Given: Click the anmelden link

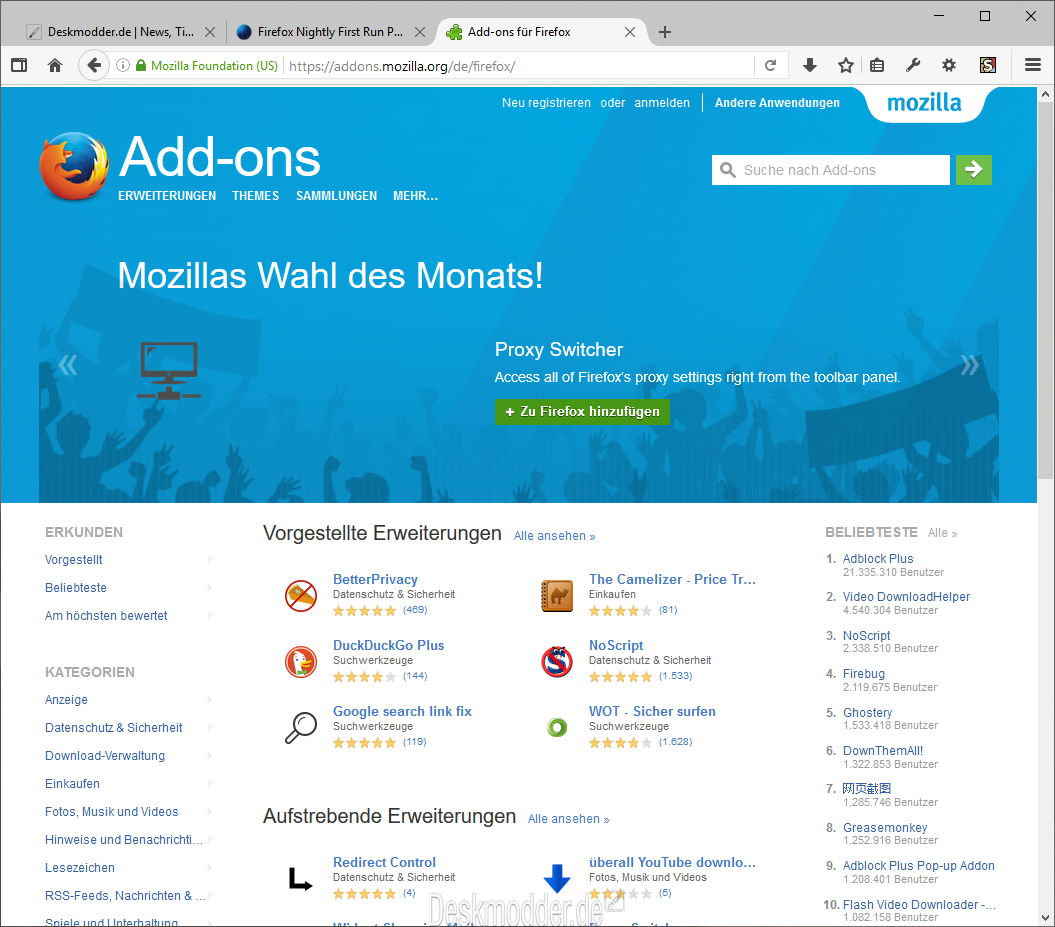Looking at the screenshot, I should (x=662, y=103).
